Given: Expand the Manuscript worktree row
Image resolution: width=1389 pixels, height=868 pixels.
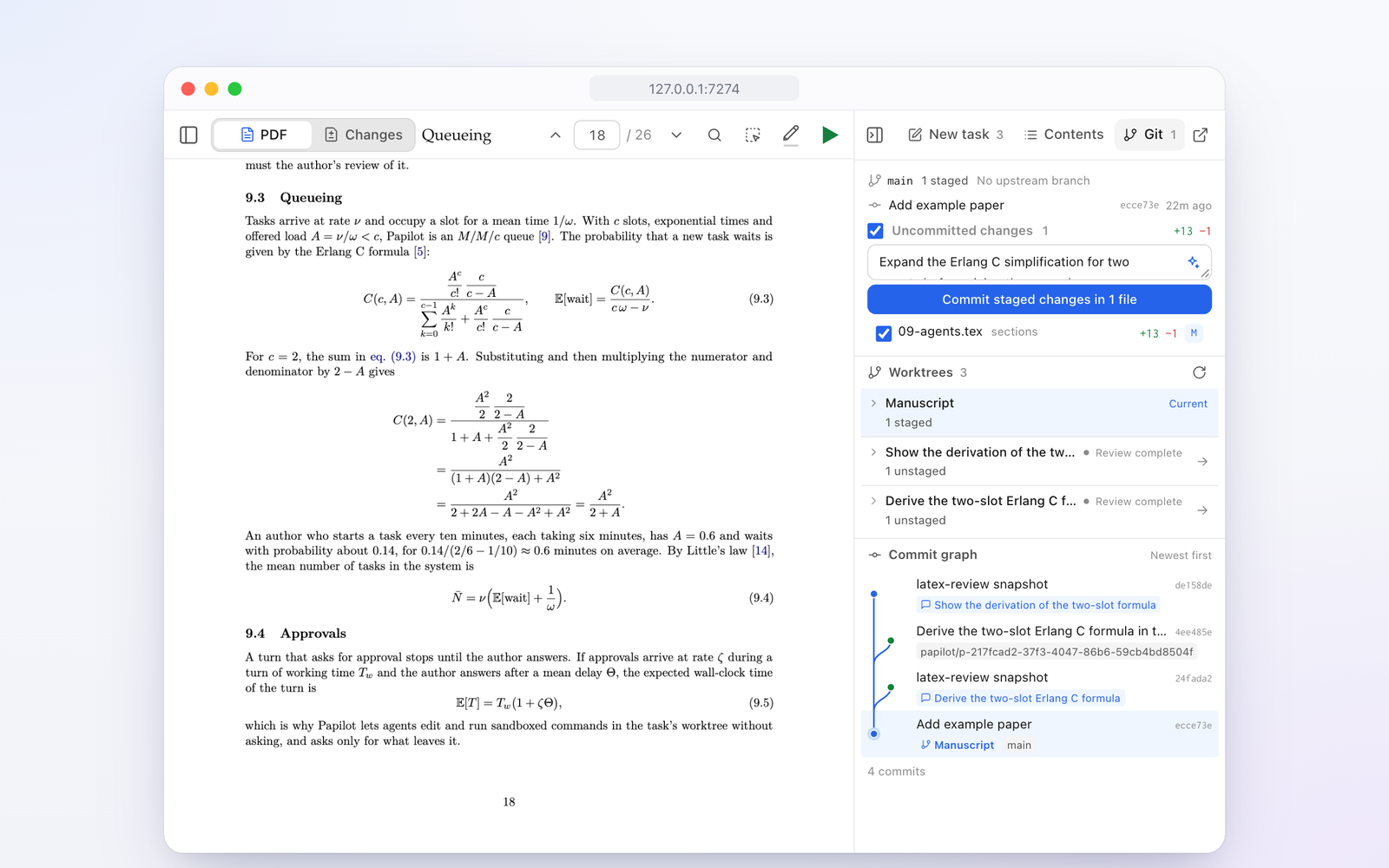Looking at the screenshot, I should point(873,404).
